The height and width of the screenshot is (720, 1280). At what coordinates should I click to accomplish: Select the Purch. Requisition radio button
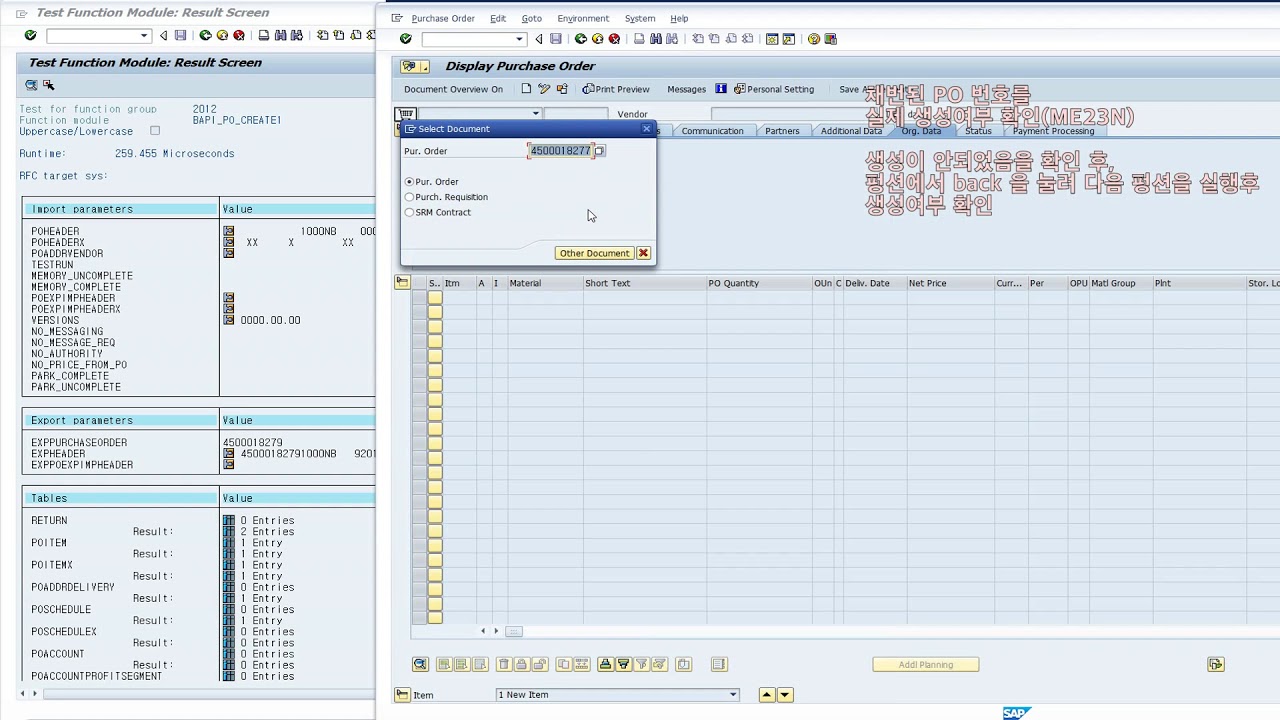point(409,197)
